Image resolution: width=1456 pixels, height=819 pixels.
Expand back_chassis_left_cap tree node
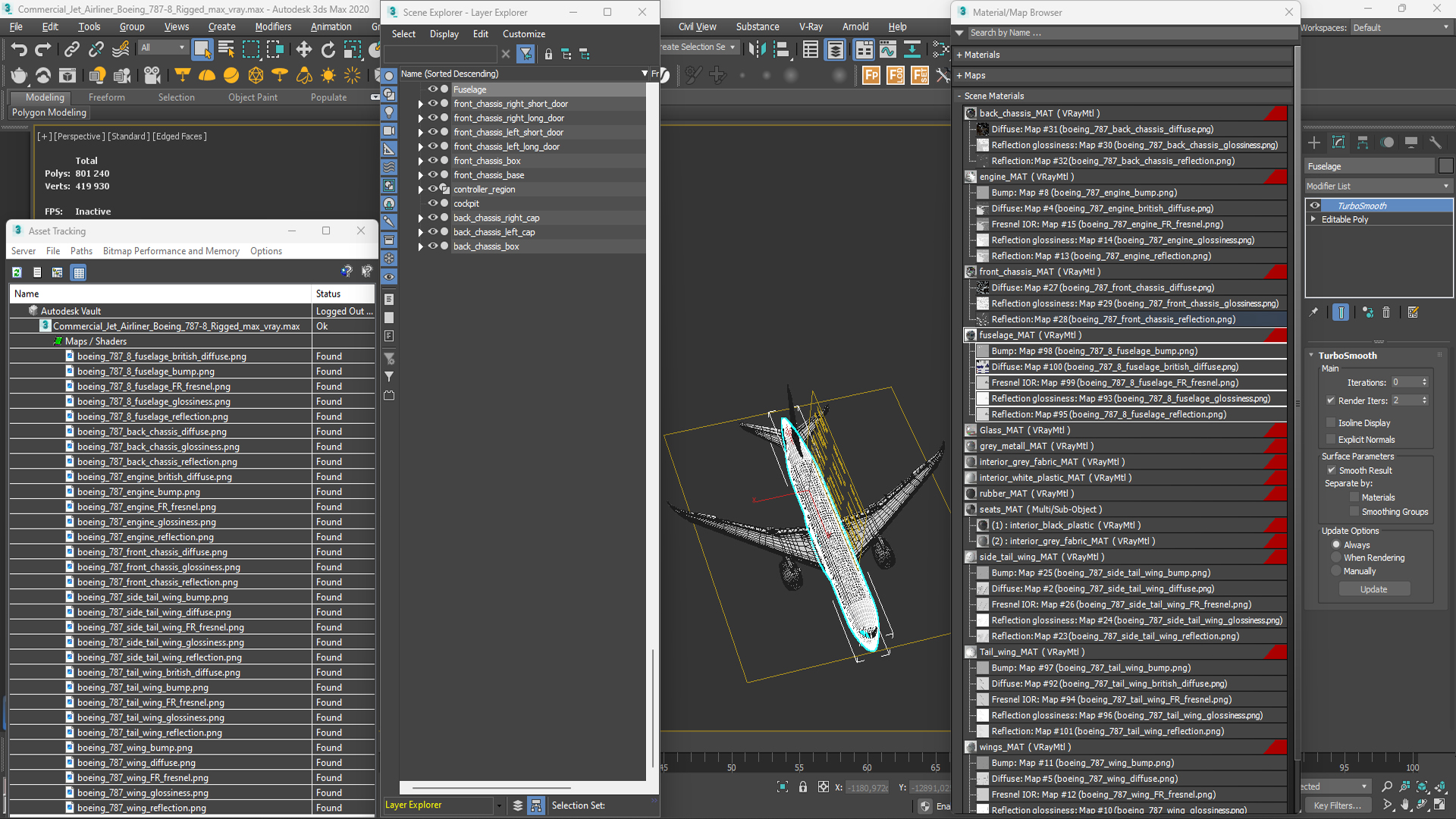421,232
